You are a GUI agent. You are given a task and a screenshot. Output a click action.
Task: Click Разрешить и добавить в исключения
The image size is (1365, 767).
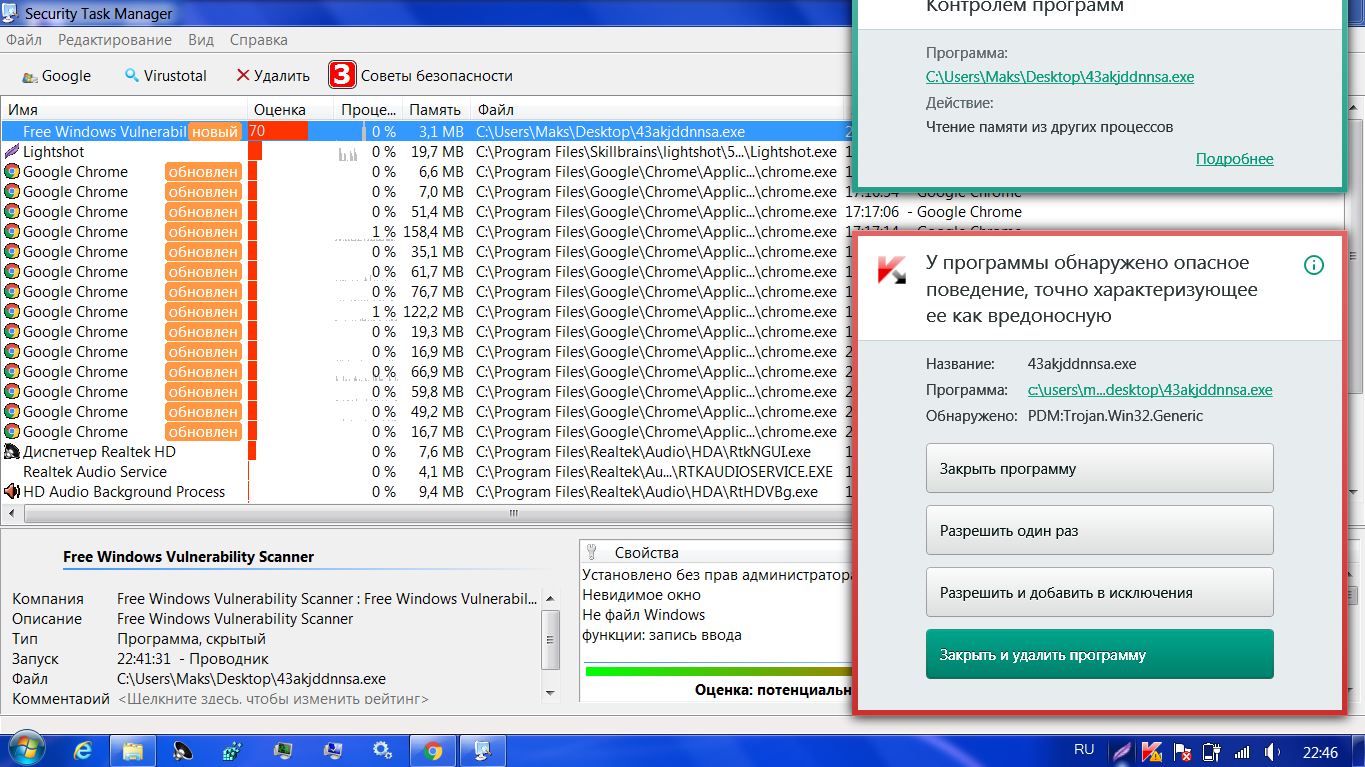click(x=1100, y=592)
